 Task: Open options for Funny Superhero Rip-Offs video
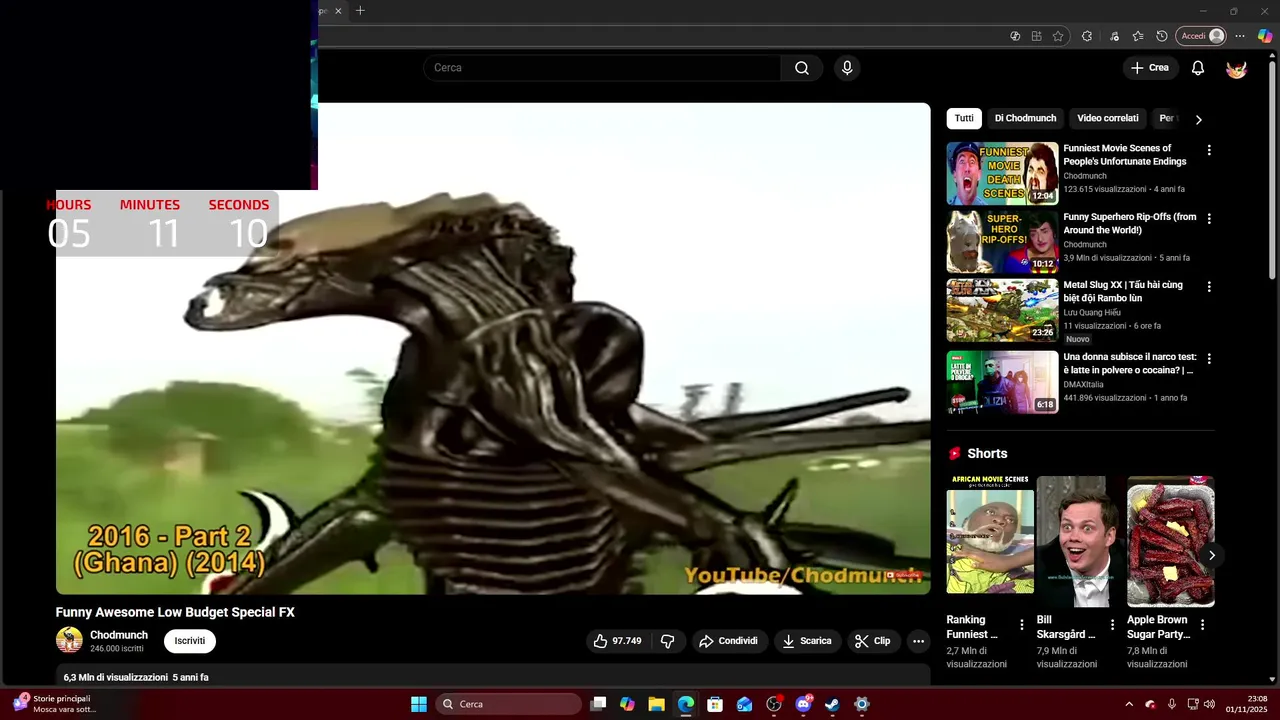pos(1209,218)
